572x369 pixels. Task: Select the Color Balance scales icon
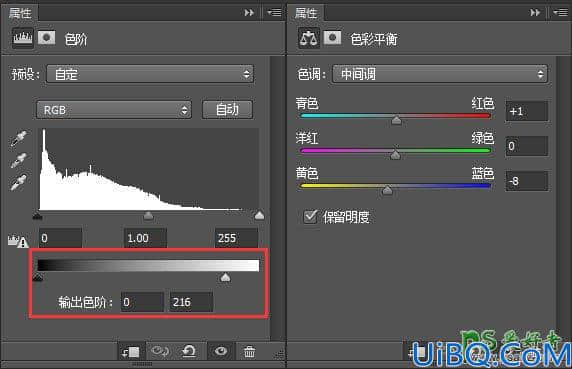click(309, 38)
